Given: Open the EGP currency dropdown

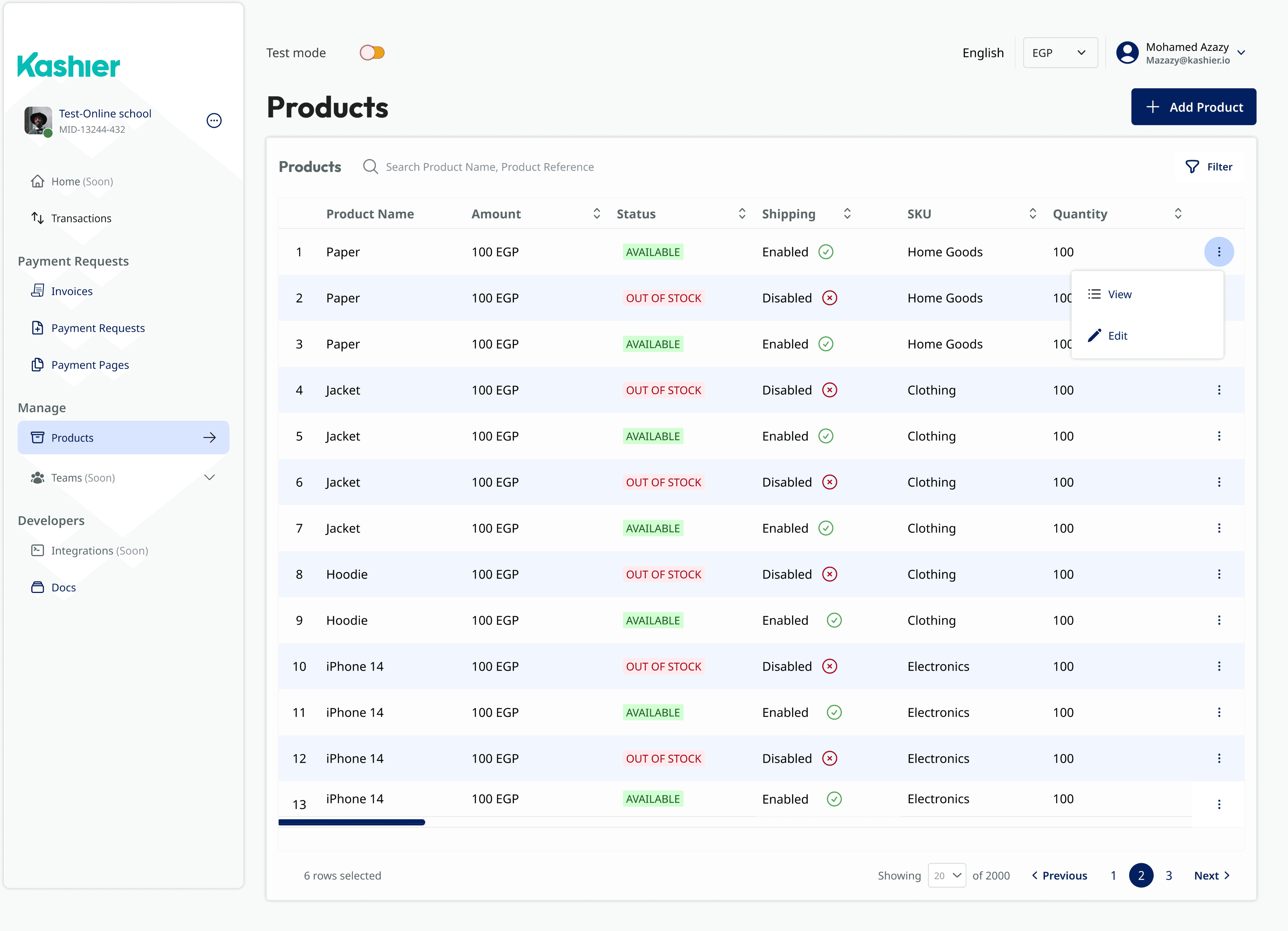Looking at the screenshot, I should (x=1060, y=53).
